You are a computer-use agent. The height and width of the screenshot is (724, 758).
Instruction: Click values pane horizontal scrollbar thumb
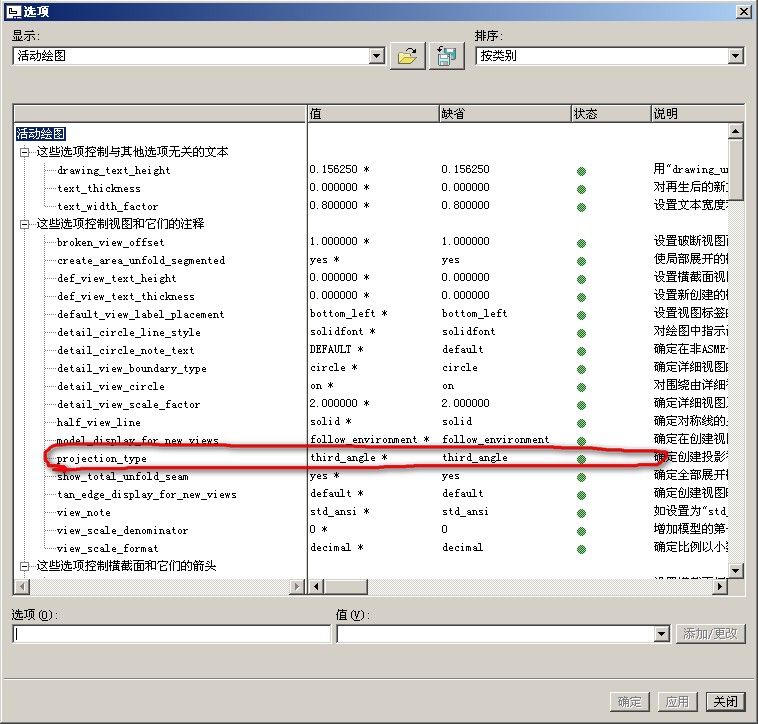pos(346,587)
